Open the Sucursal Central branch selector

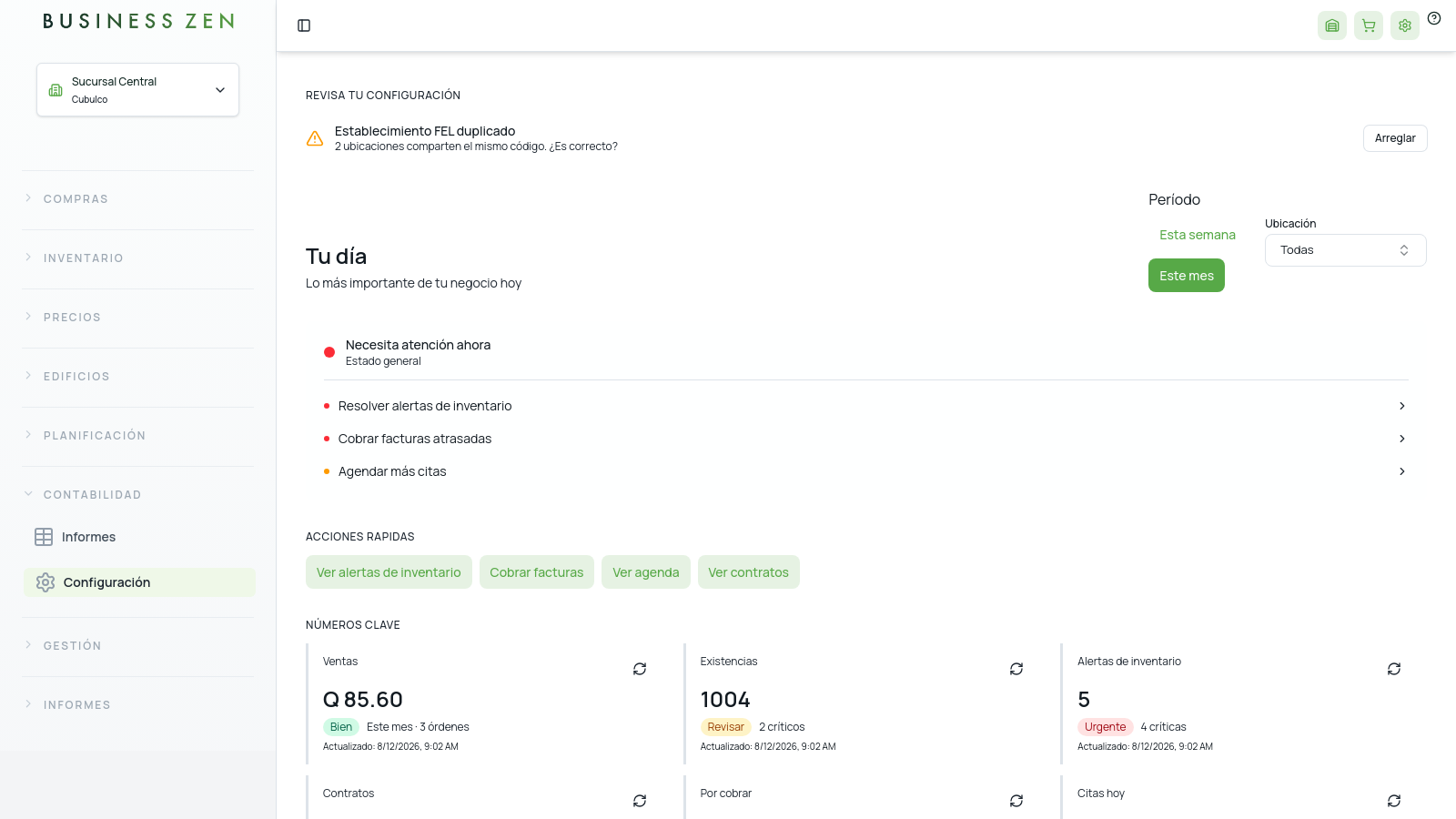pyautogui.click(x=137, y=89)
